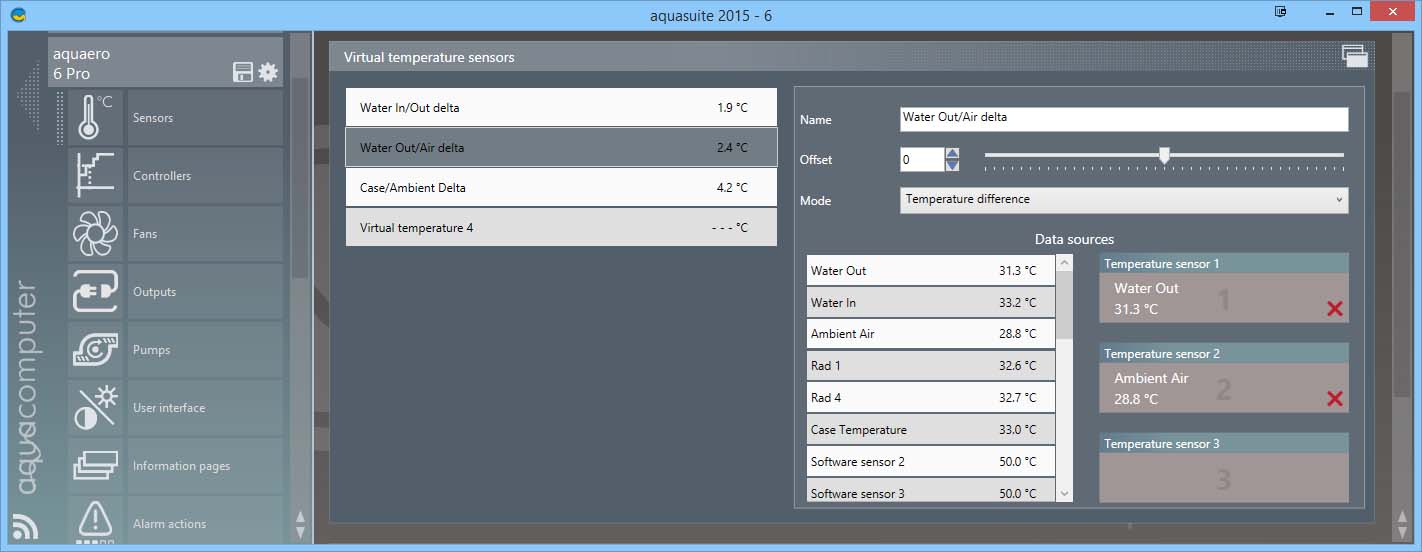This screenshot has width=1422, height=552.
Task: Click the save floppy disk icon
Action: coord(243,72)
